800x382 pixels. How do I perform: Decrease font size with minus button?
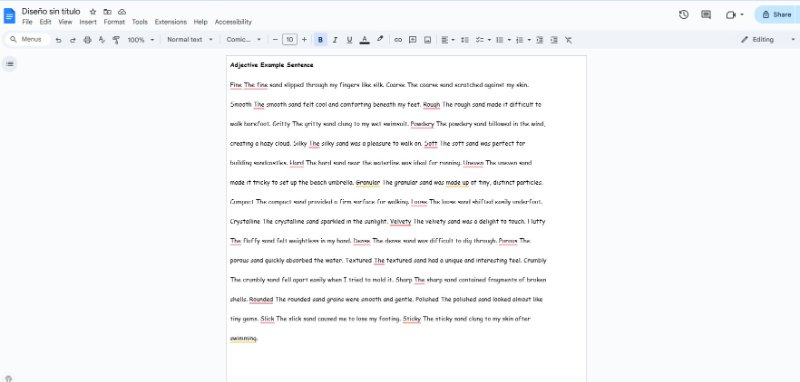pyautogui.click(x=276, y=39)
